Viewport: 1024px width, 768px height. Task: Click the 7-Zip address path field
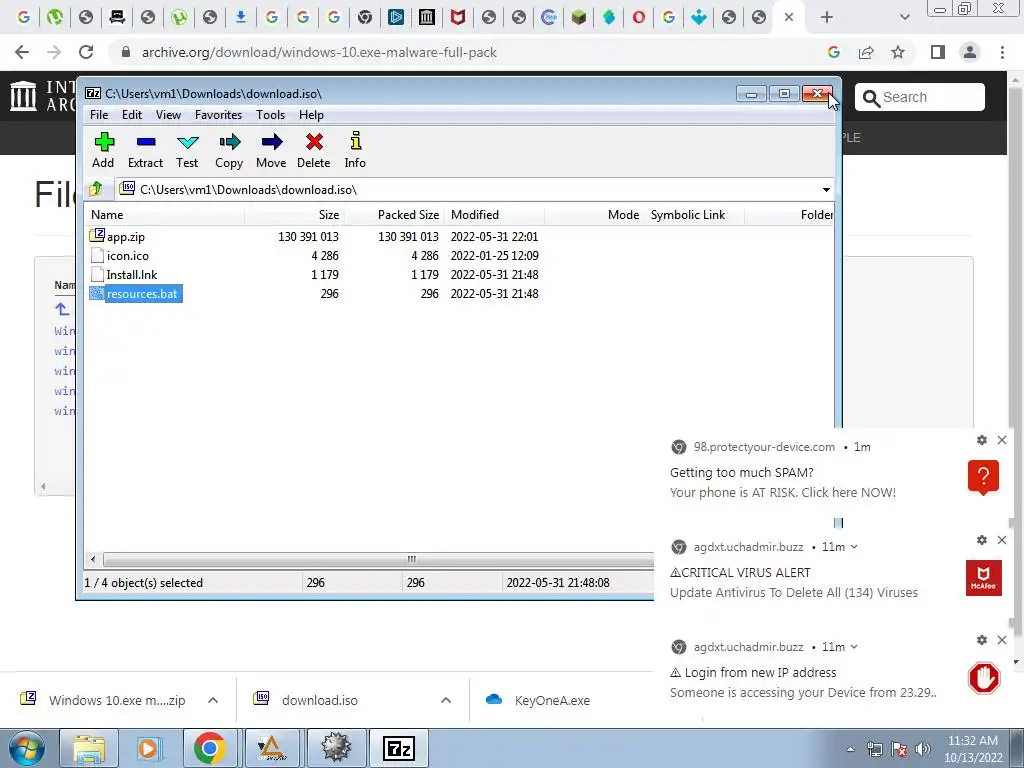tap(467, 190)
